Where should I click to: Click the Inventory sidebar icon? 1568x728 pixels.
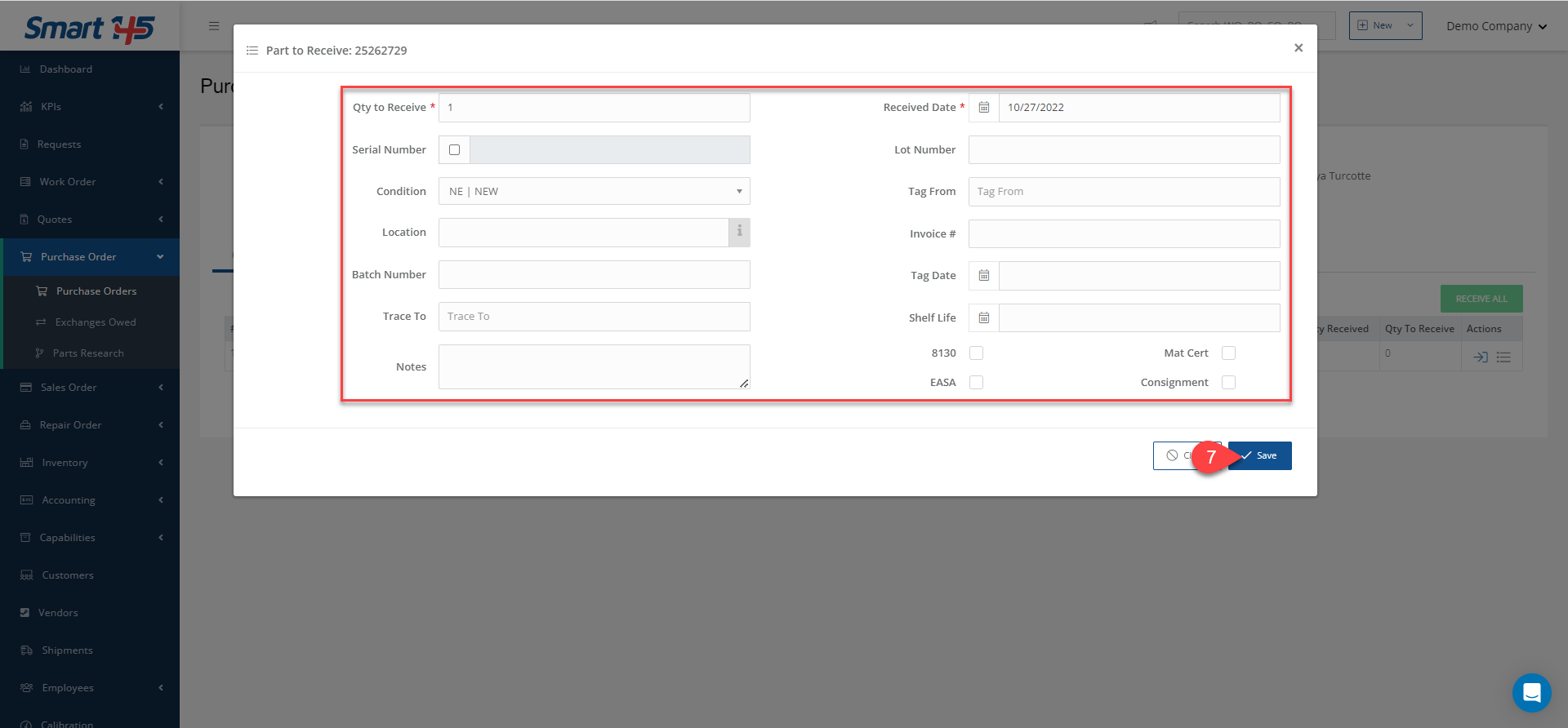(26, 463)
